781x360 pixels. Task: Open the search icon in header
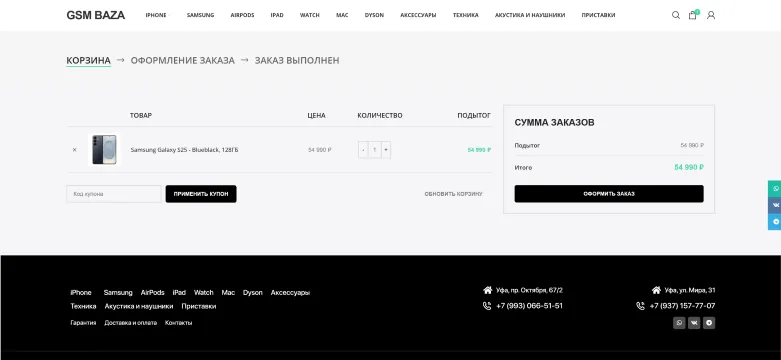point(675,15)
